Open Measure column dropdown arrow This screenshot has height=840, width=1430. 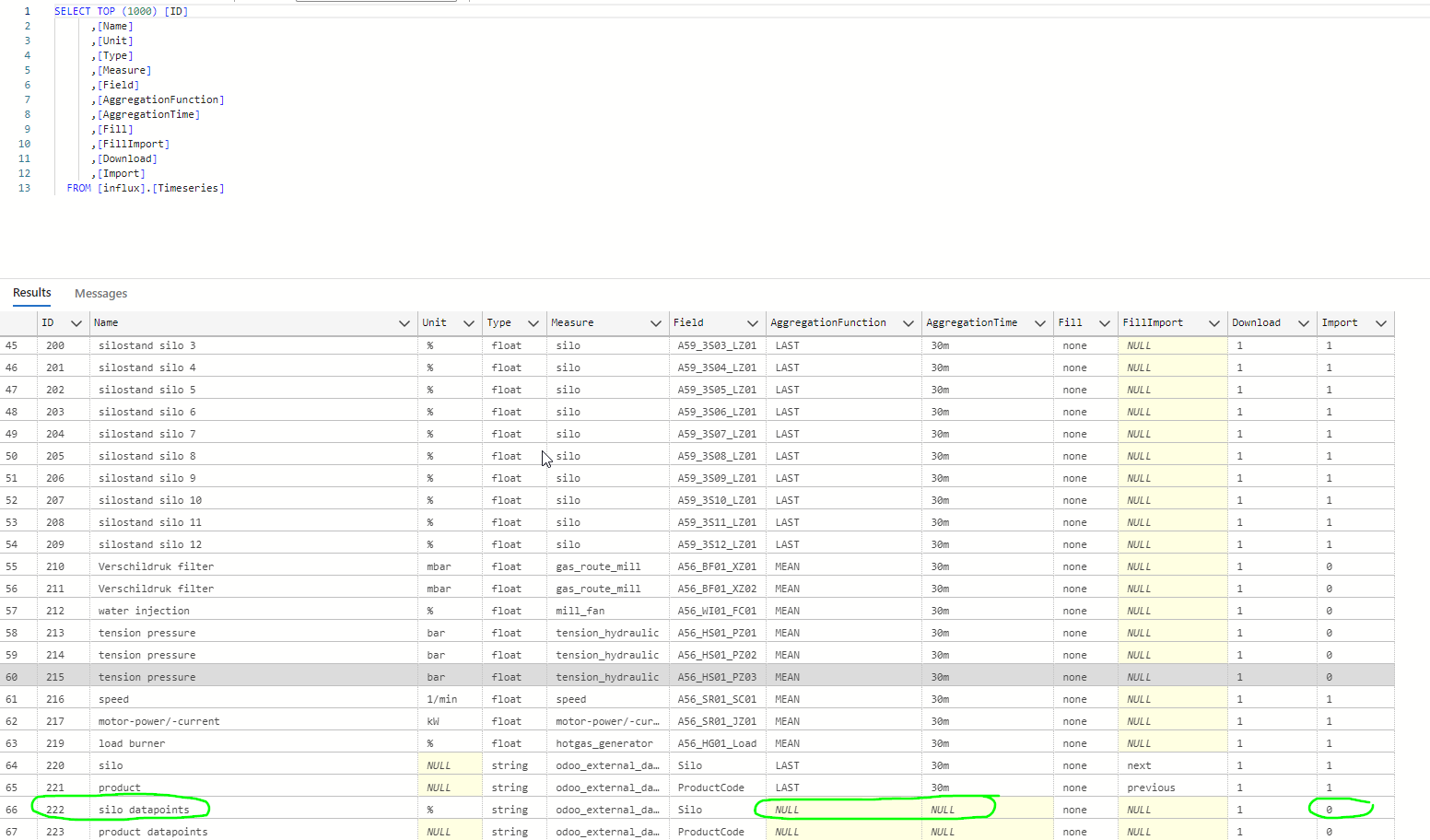(x=655, y=323)
